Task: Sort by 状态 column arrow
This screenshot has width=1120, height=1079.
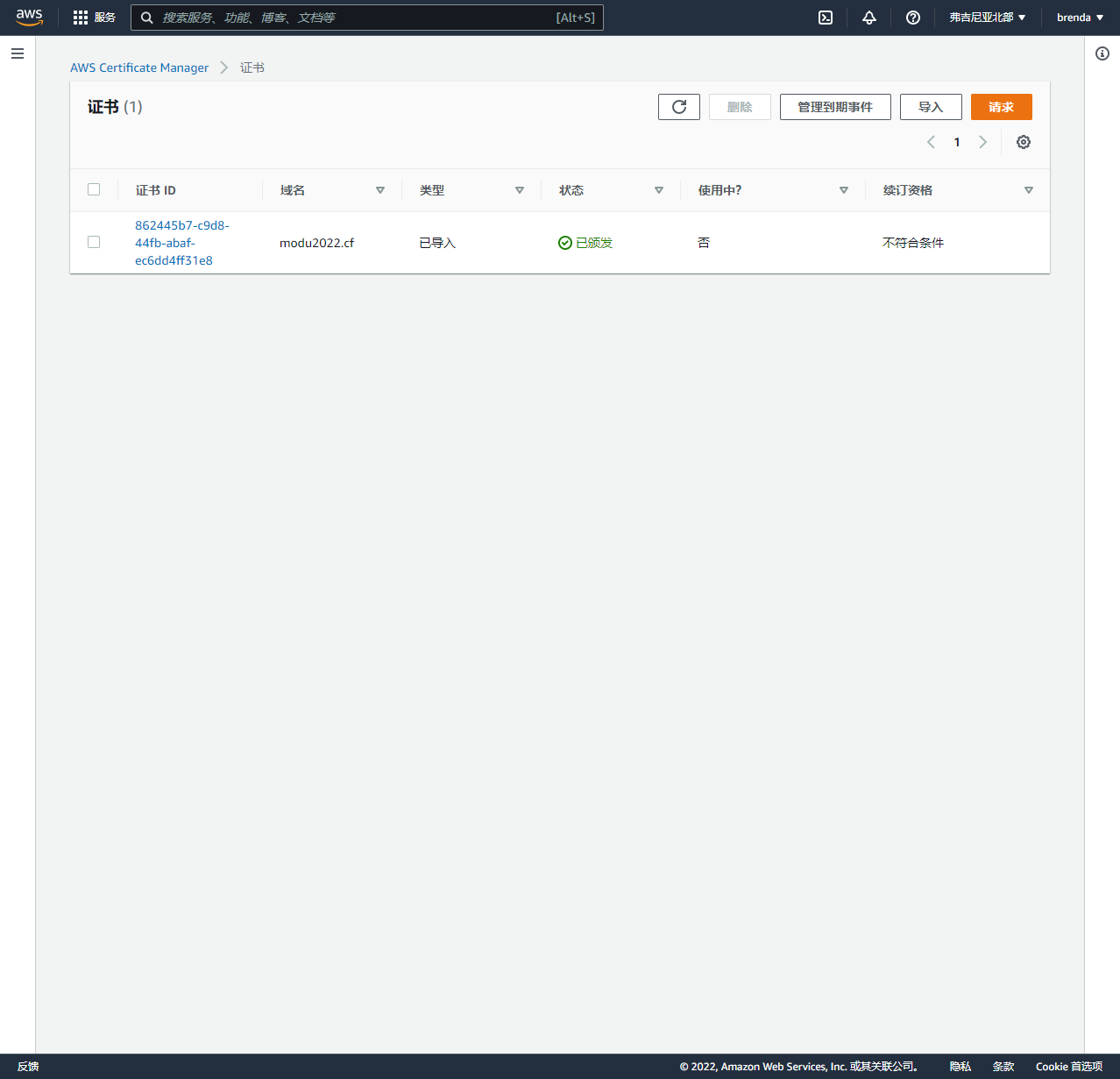Action: 659,190
